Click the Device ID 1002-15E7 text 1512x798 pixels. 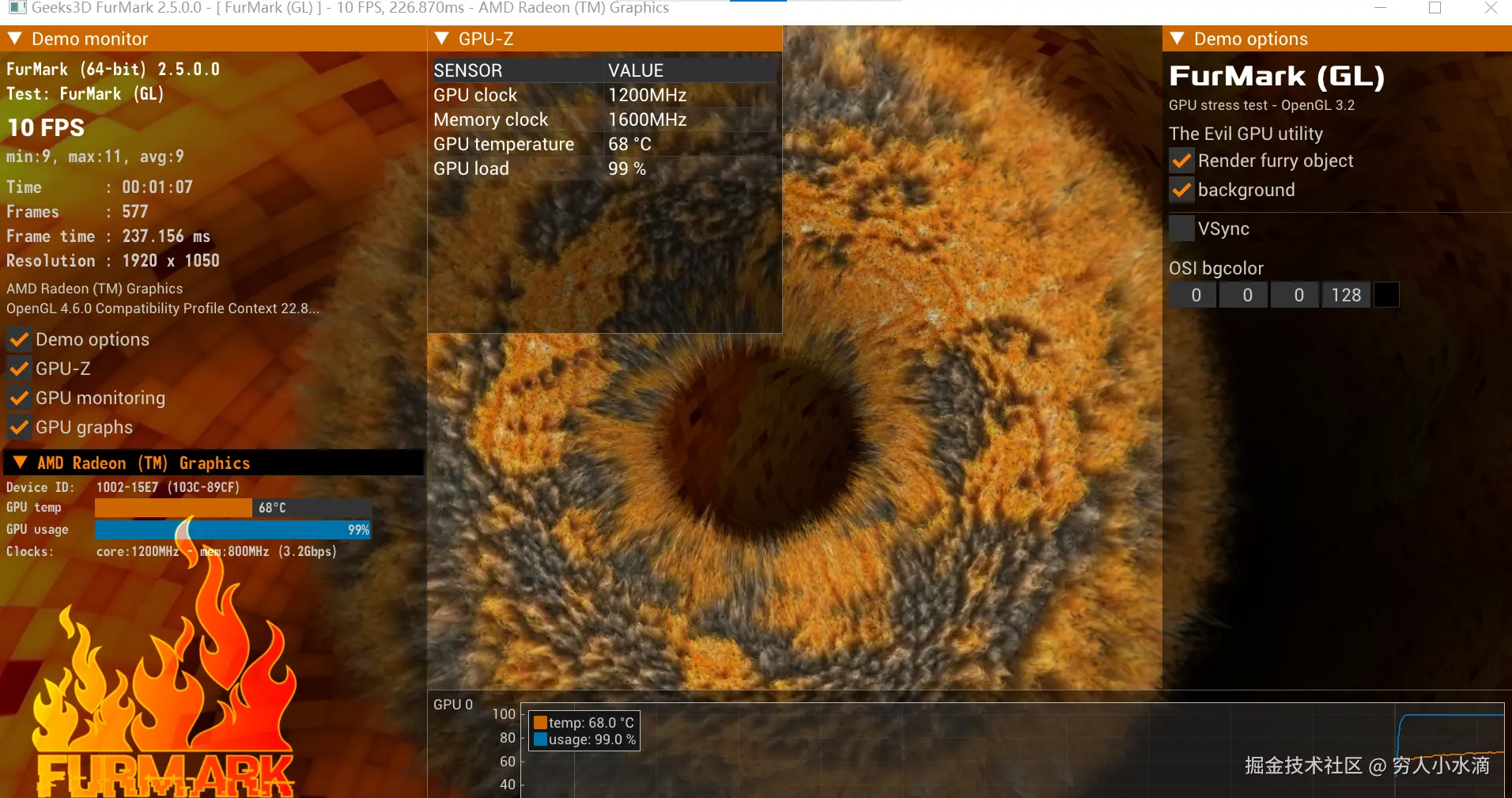pyautogui.click(x=123, y=487)
